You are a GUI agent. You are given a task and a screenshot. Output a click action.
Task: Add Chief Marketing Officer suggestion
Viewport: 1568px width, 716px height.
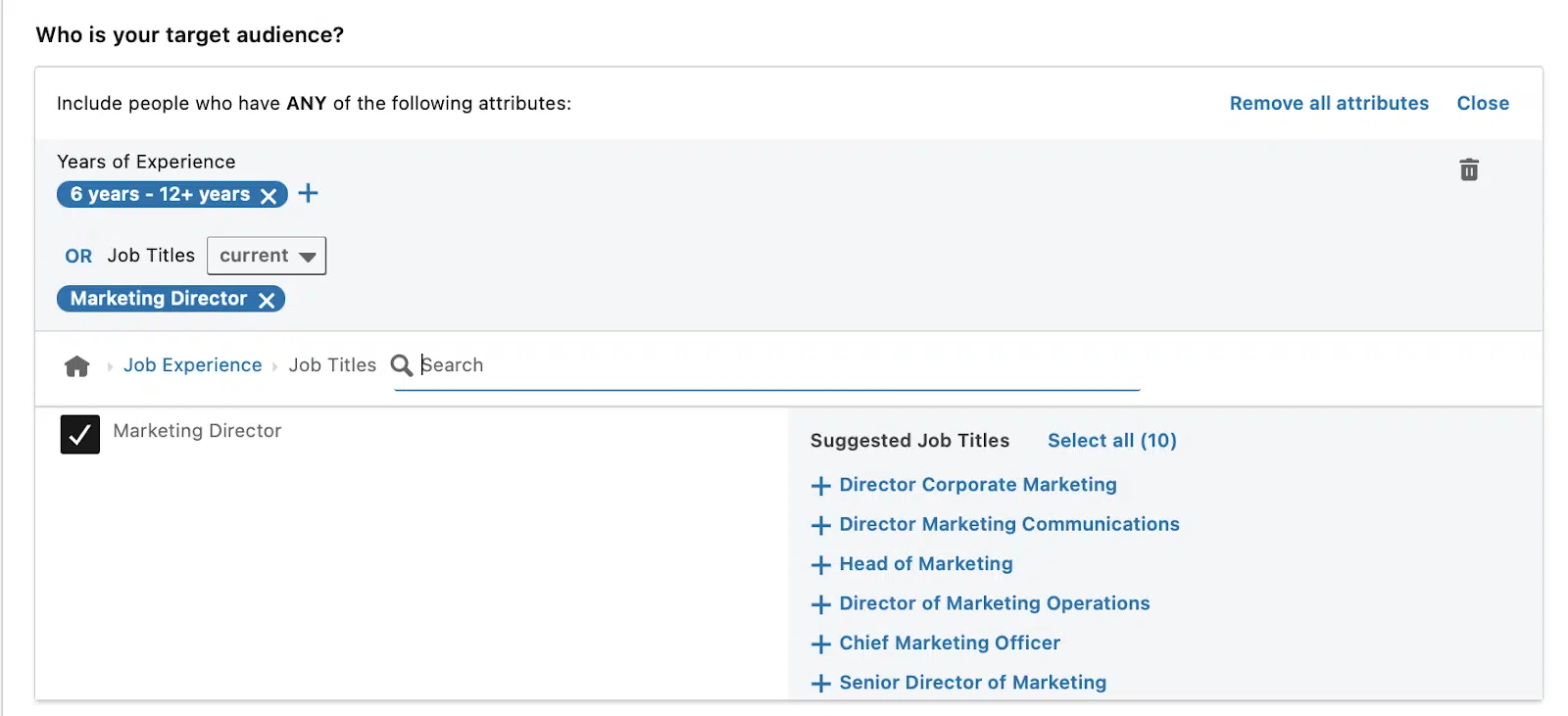click(x=949, y=643)
